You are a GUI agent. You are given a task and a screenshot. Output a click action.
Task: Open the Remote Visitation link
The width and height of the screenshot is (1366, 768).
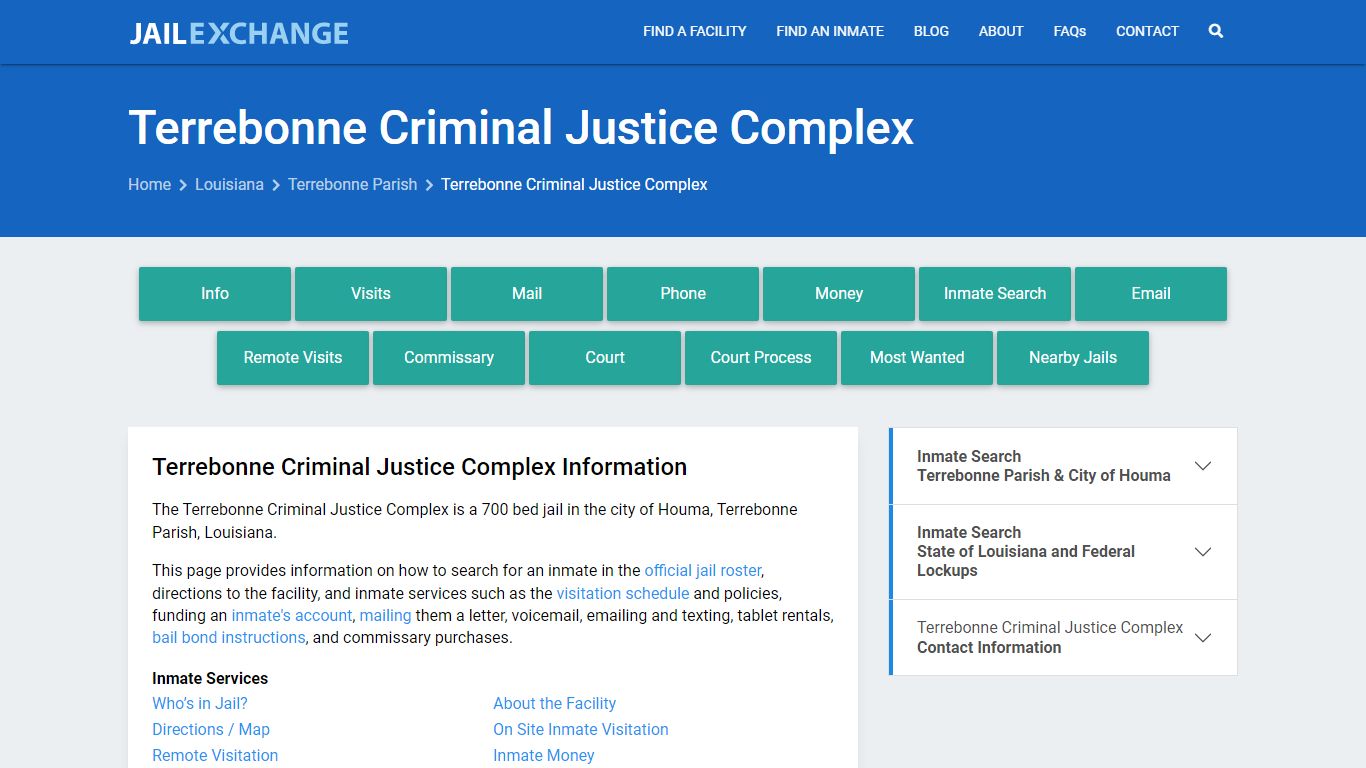point(215,755)
